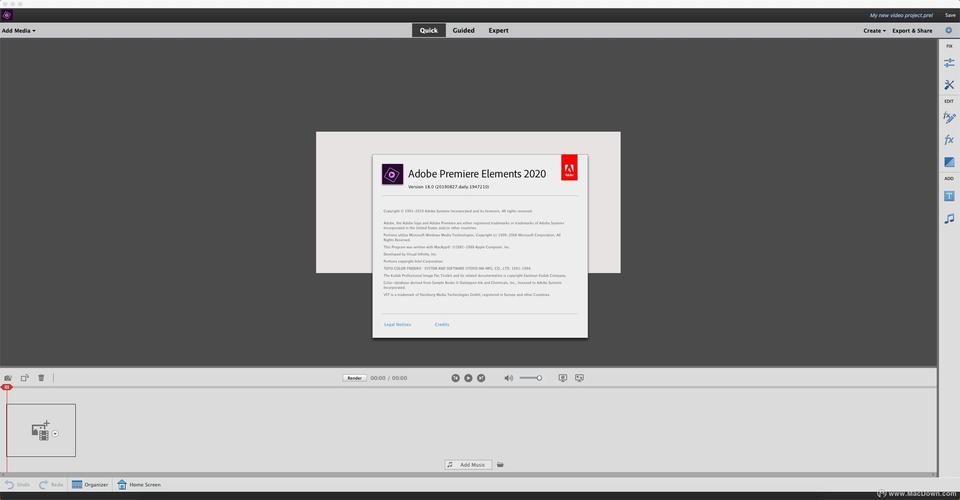Adjust the volume slider handle

(x=539, y=378)
